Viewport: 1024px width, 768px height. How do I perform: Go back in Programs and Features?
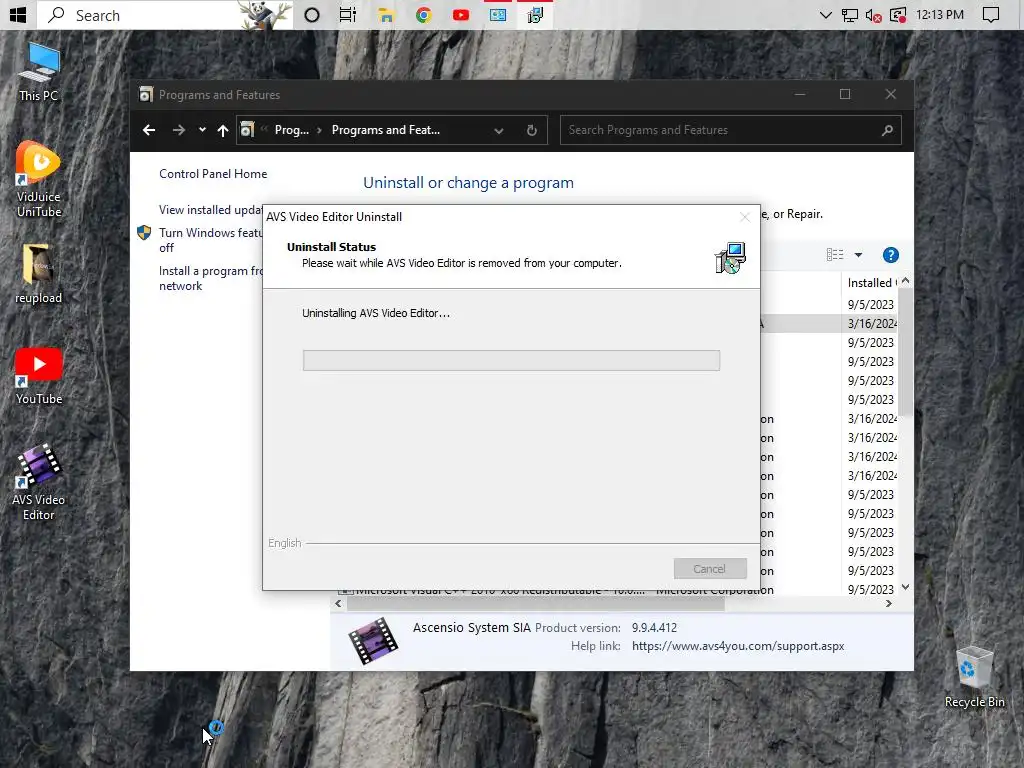click(x=149, y=130)
